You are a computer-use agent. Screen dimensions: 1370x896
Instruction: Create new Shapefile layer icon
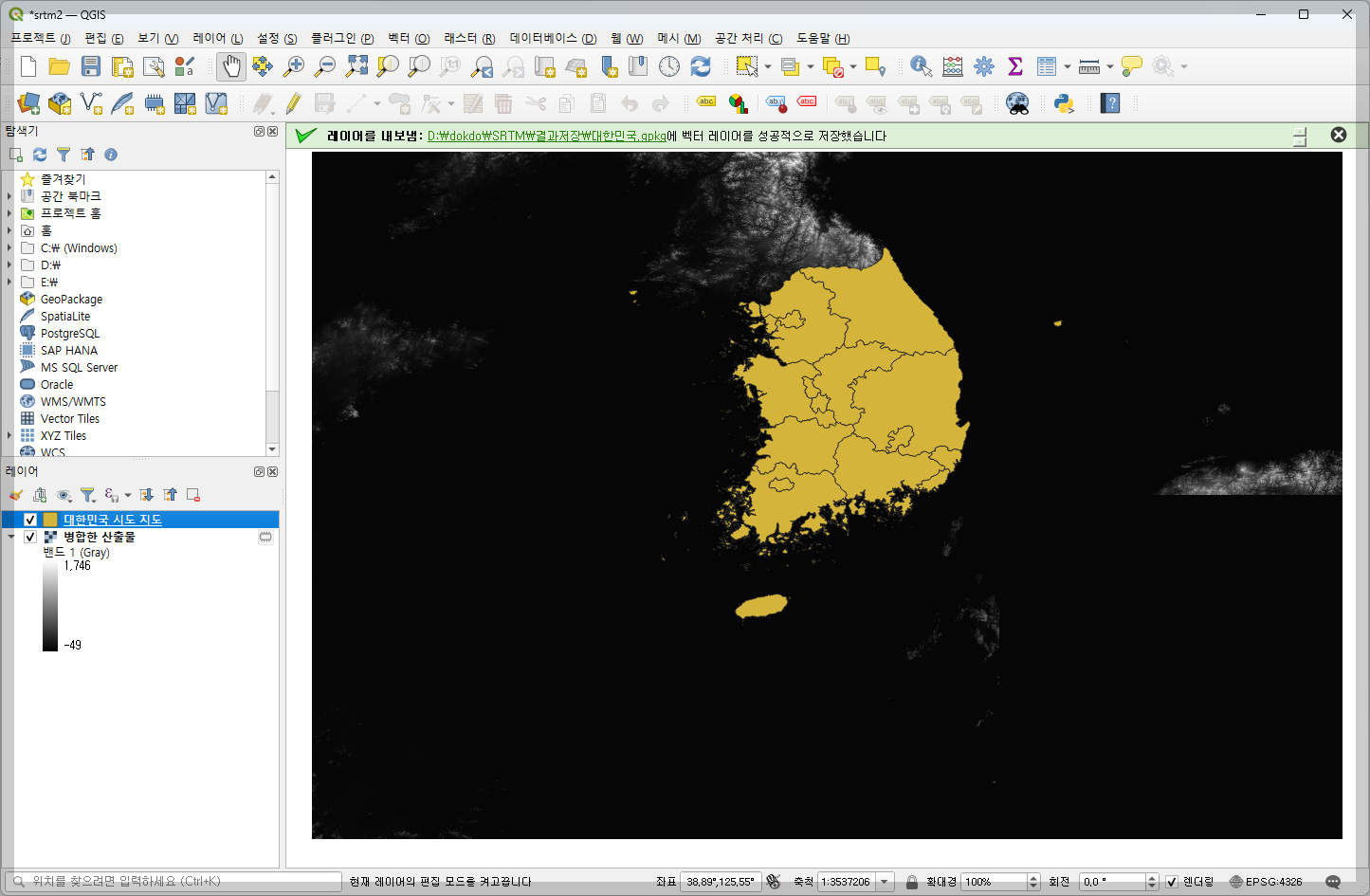tap(91, 103)
